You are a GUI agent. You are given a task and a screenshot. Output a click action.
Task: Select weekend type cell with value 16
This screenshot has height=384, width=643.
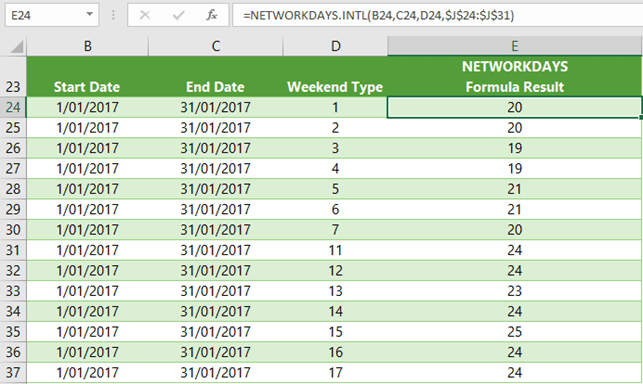(x=335, y=352)
